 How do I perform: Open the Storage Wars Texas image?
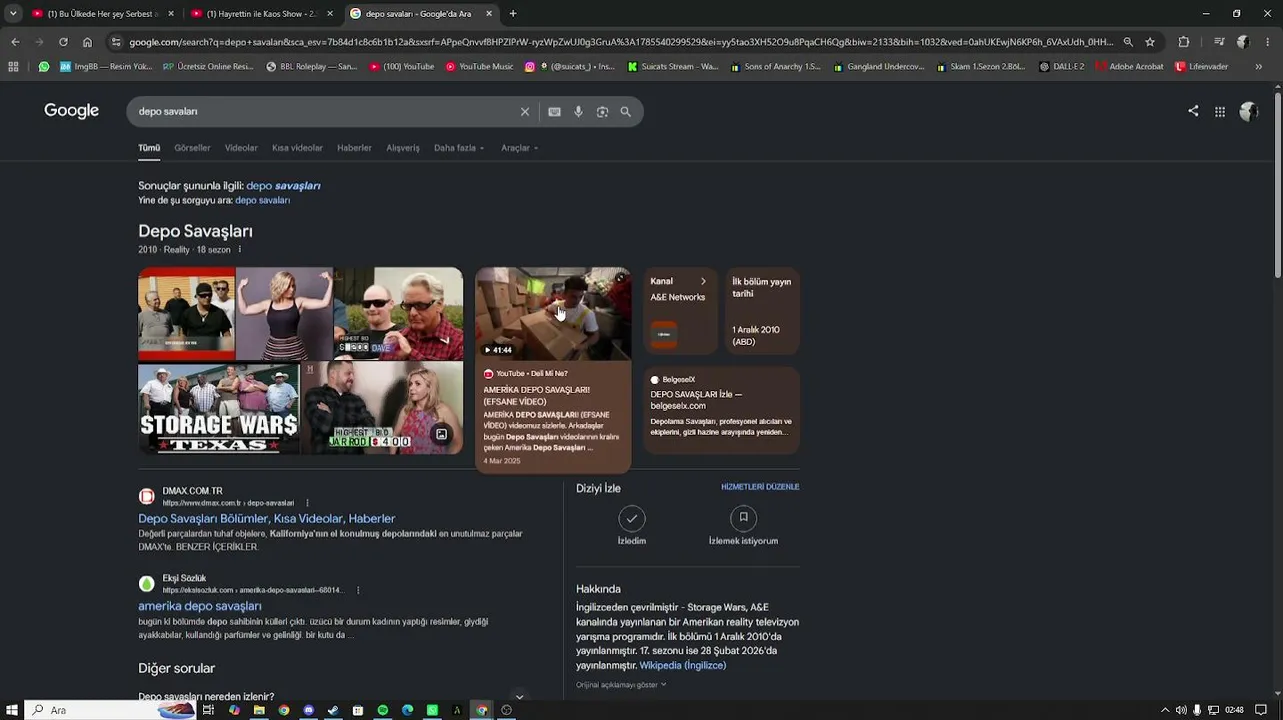click(x=219, y=409)
